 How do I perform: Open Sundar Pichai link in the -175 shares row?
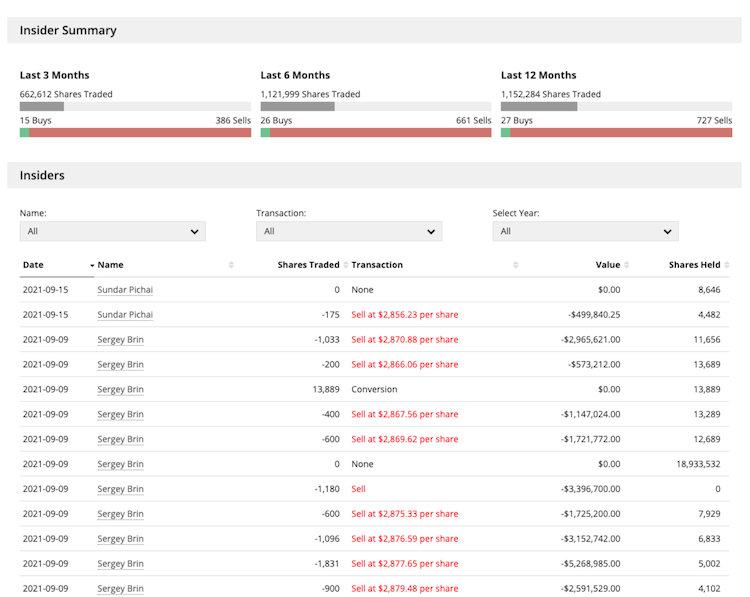coord(125,315)
